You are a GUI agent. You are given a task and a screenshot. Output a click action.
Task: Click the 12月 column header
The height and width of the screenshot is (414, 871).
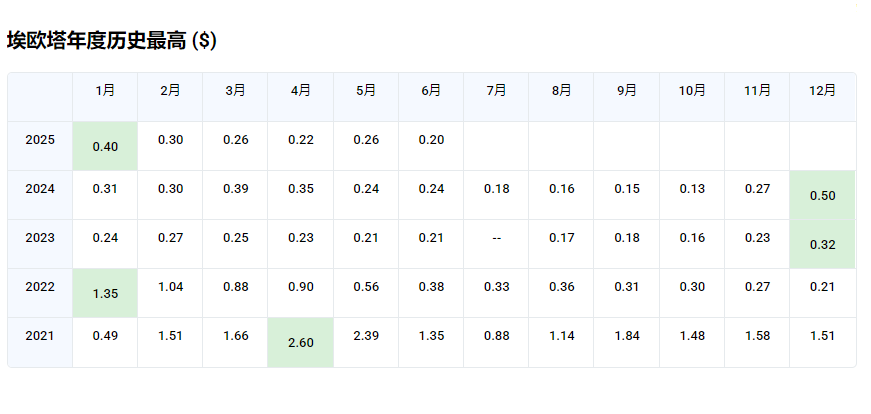pyautogui.click(x=822, y=91)
